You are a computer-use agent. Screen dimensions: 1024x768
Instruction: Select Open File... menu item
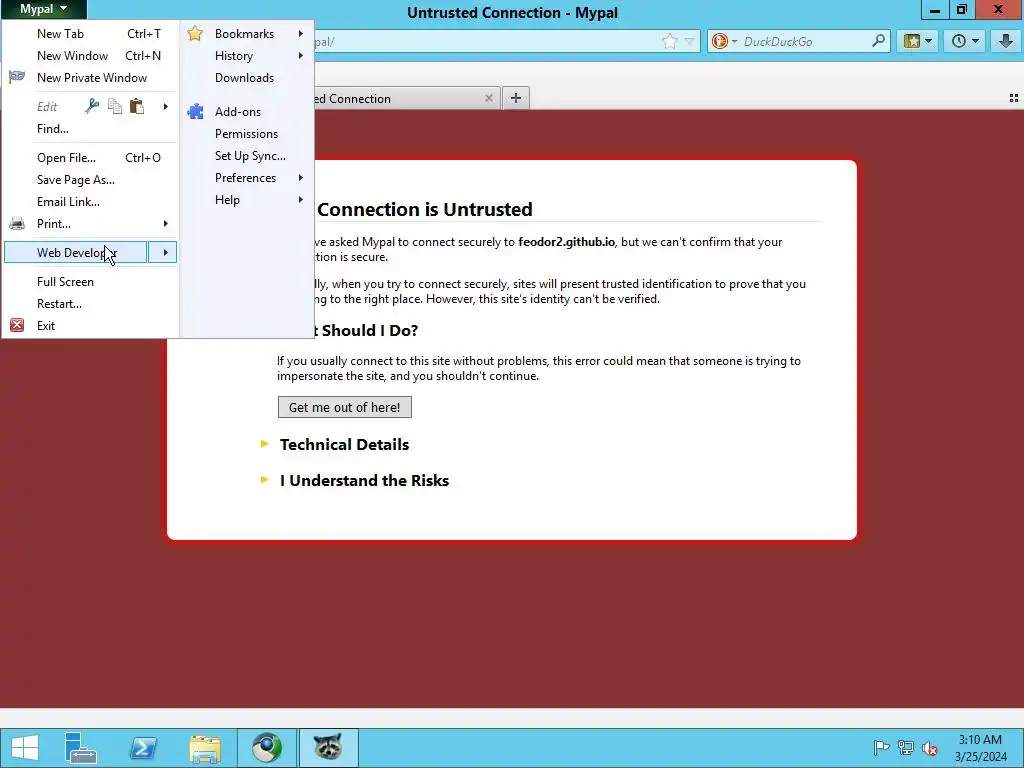coord(90,157)
